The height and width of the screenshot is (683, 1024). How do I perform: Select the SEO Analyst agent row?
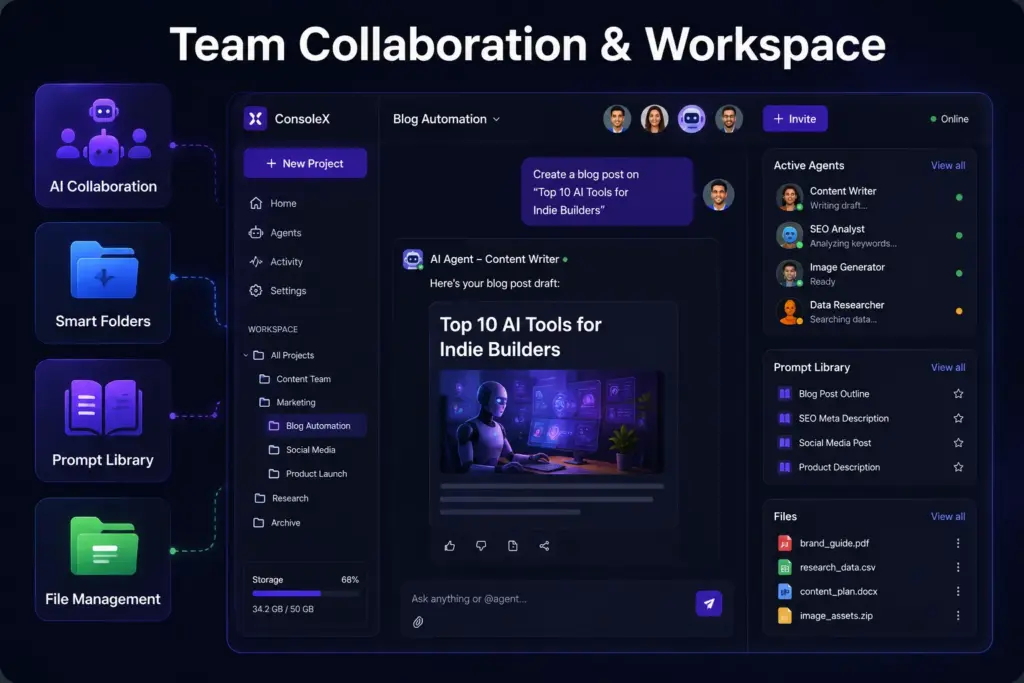[870, 236]
